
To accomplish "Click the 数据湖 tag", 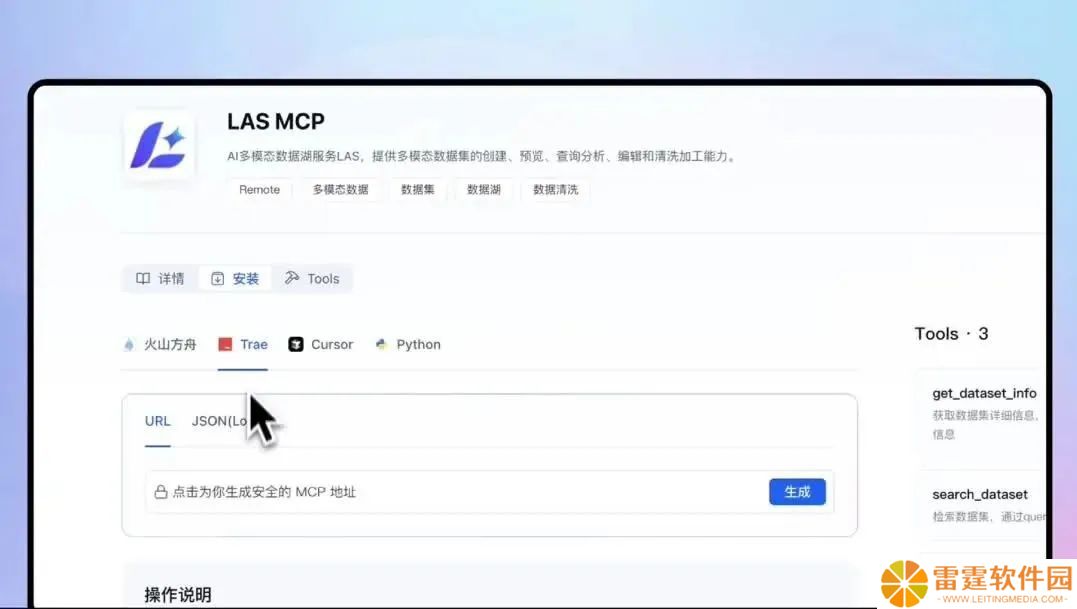I will coord(484,189).
